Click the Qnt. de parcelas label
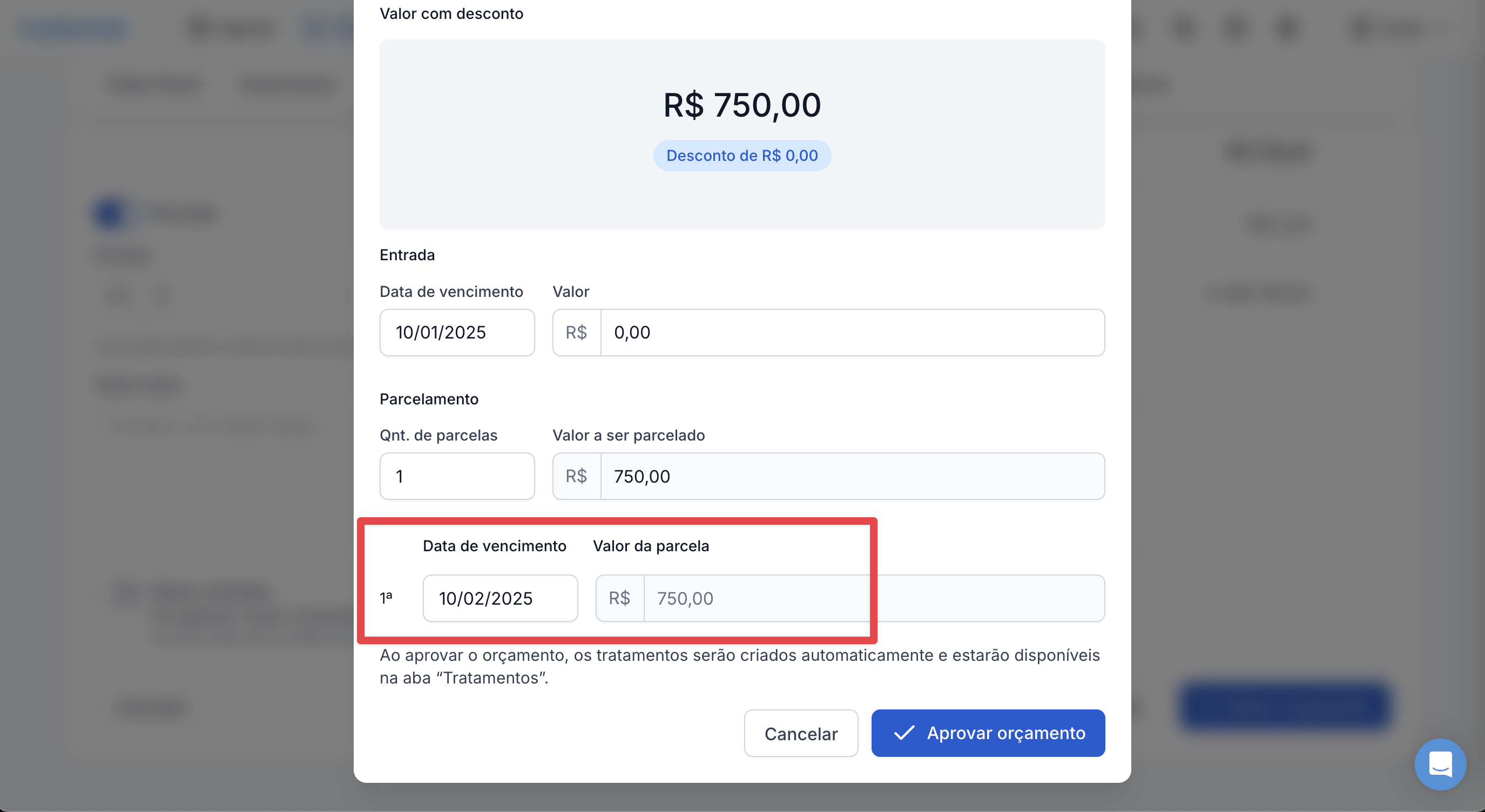This screenshot has height=812, width=1485. (x=438, y=435)
